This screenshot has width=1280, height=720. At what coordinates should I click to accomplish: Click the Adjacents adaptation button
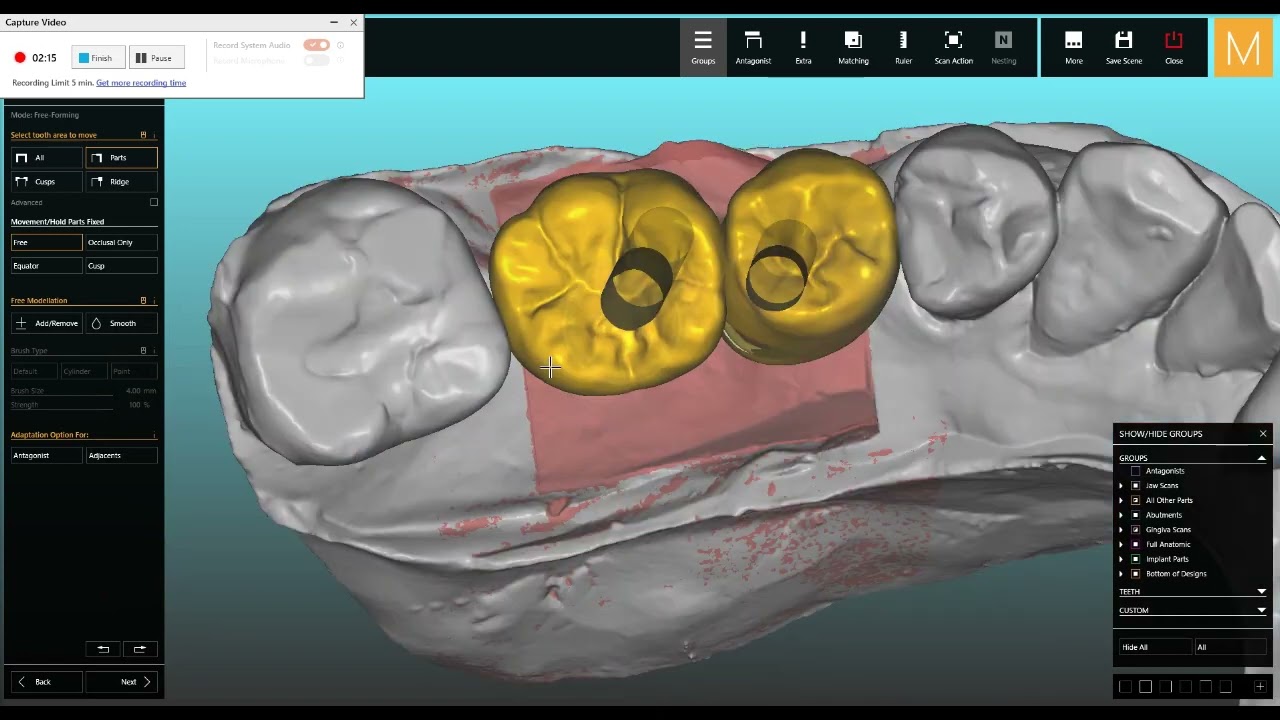click(x=121, y=455)
